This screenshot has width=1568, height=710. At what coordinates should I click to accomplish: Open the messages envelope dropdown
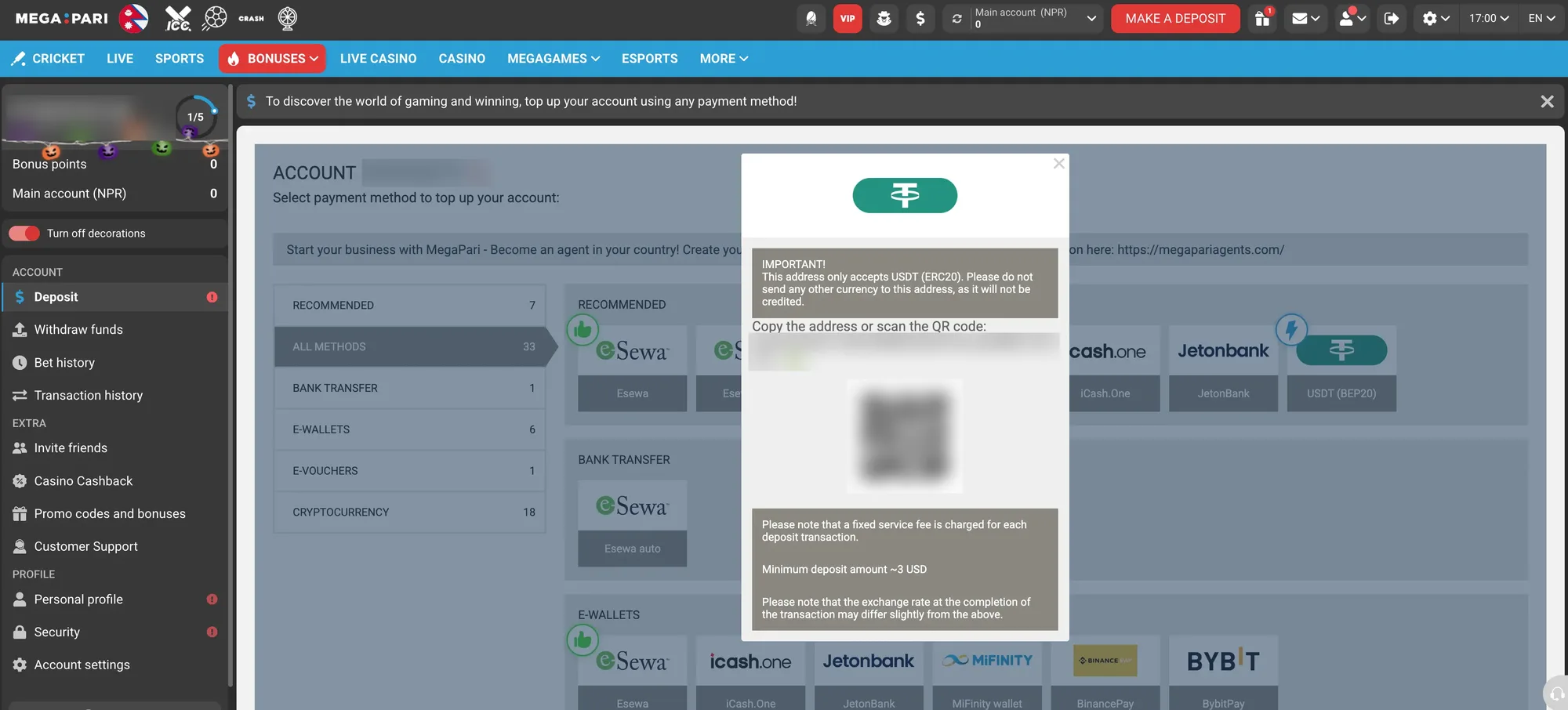click(1305, 19)
